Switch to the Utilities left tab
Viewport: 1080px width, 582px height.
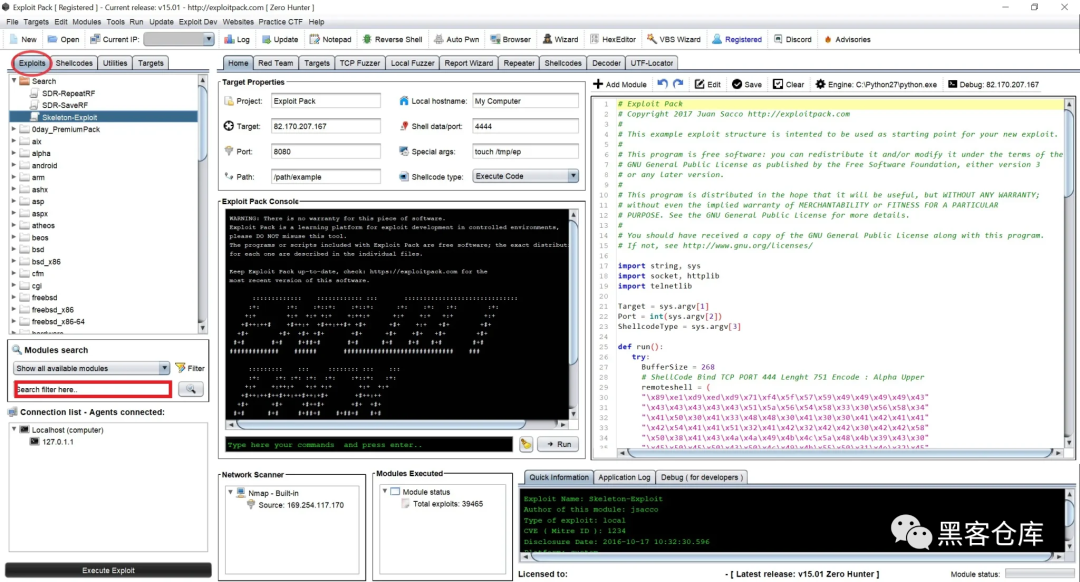115,63
